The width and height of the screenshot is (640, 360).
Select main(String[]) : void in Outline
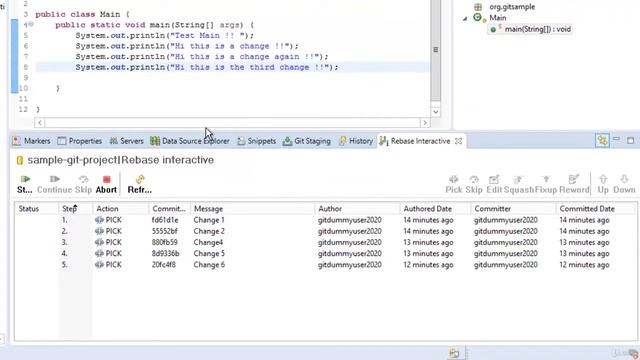tap(530, 29)
